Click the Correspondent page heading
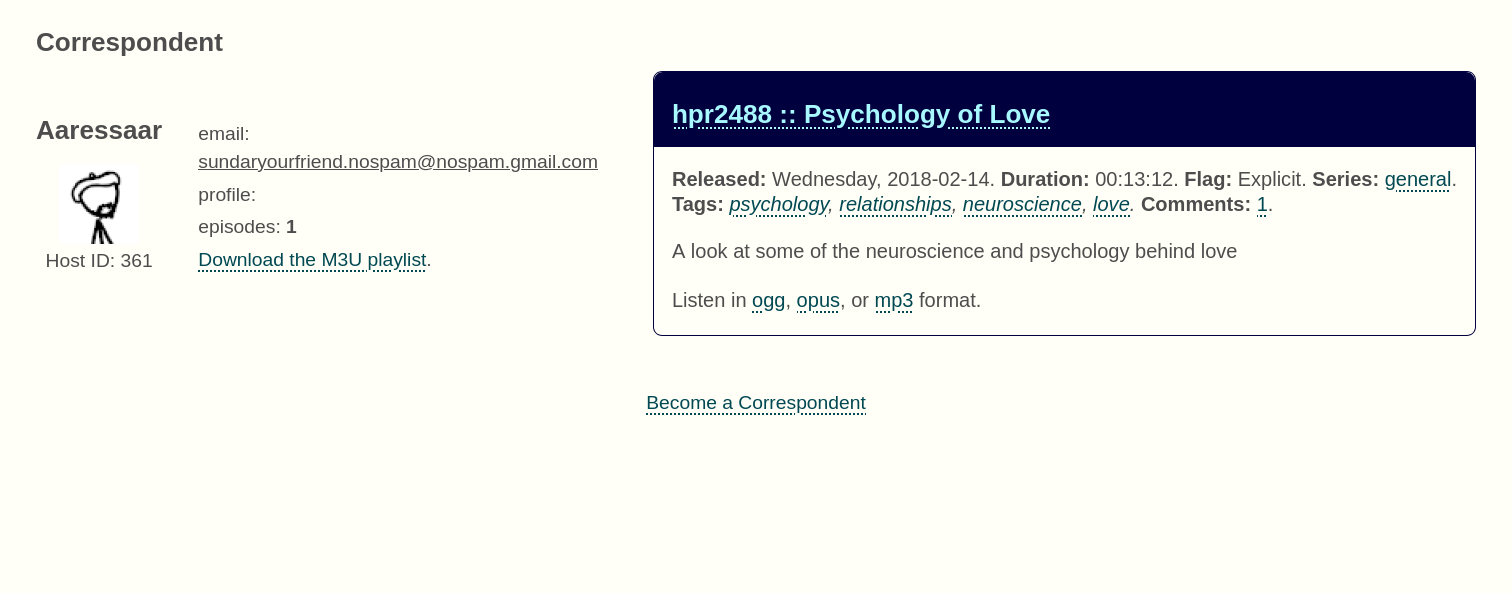The width and height of the screenshot is (1512, 593). [129, 43]
